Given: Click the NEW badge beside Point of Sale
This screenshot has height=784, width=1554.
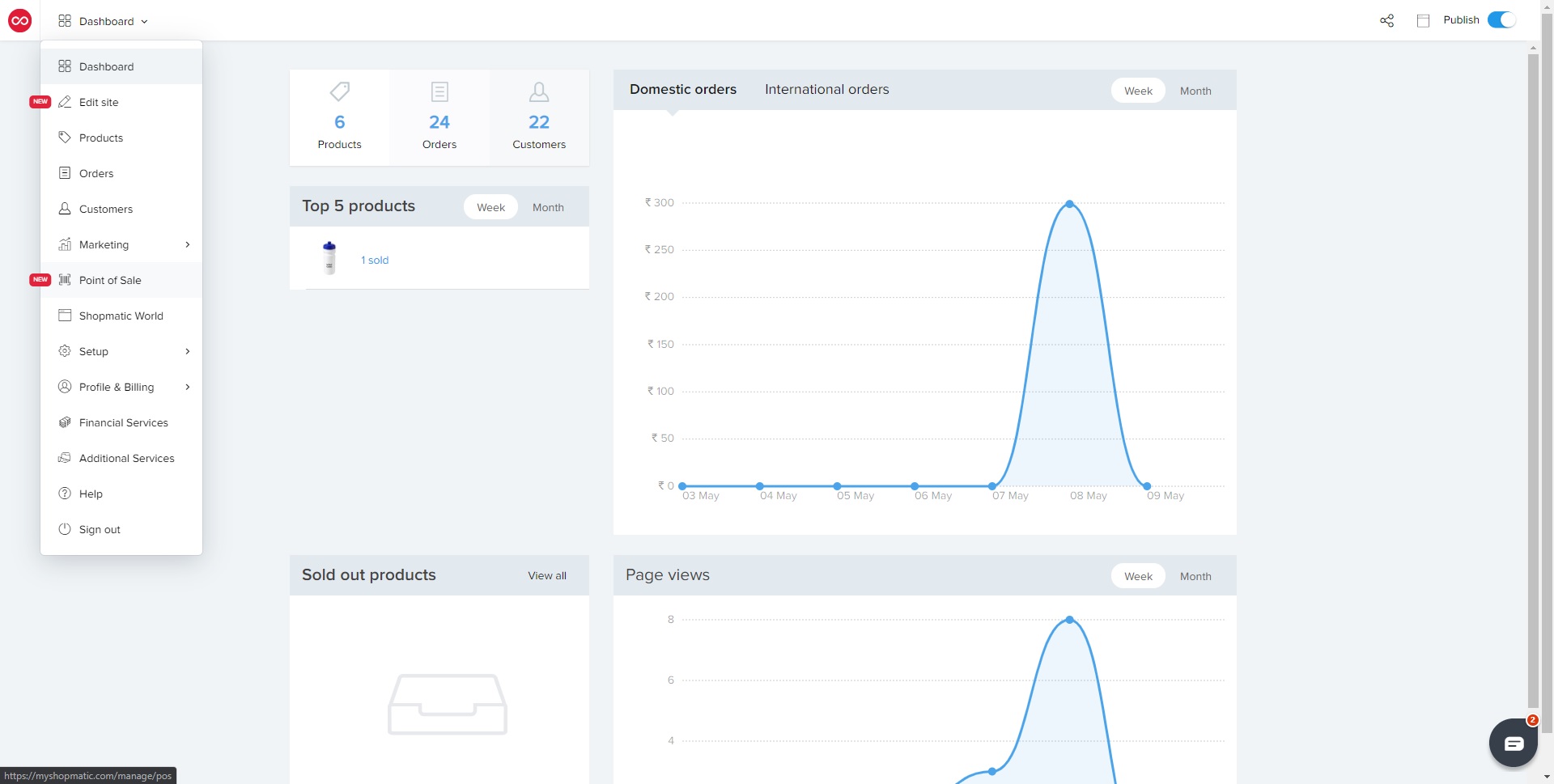Looking at the screenshot, I should pyautogui.click(x=40, y=280).
